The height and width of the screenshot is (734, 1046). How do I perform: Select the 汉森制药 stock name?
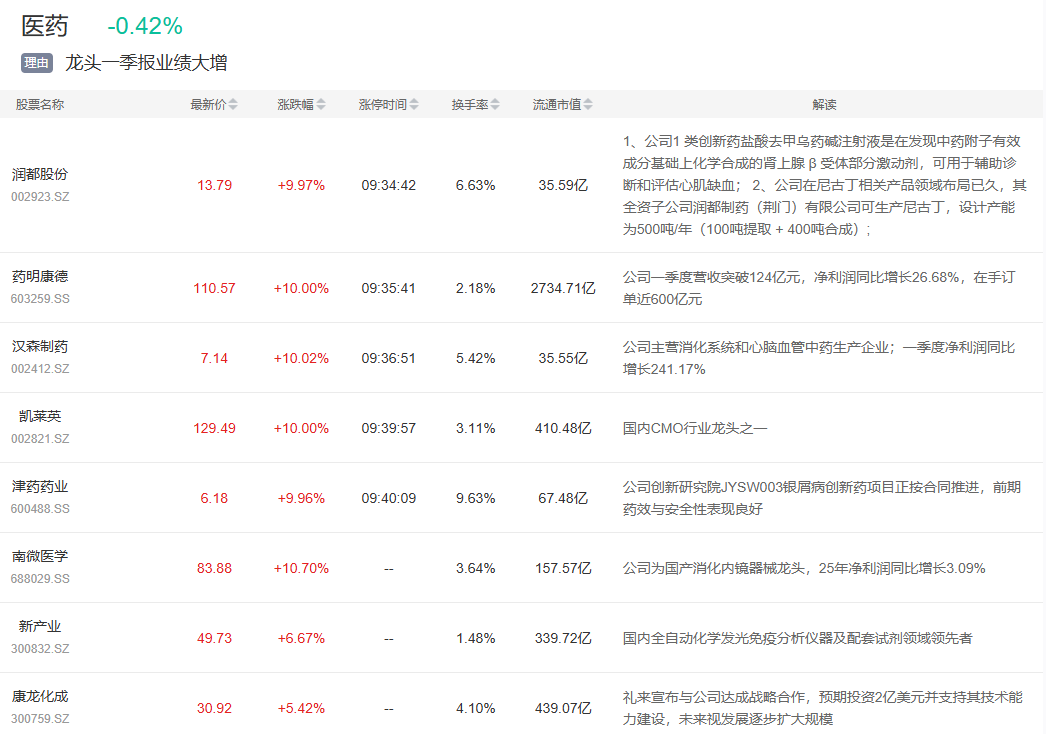pyautogui.click(x=40, y=346)
